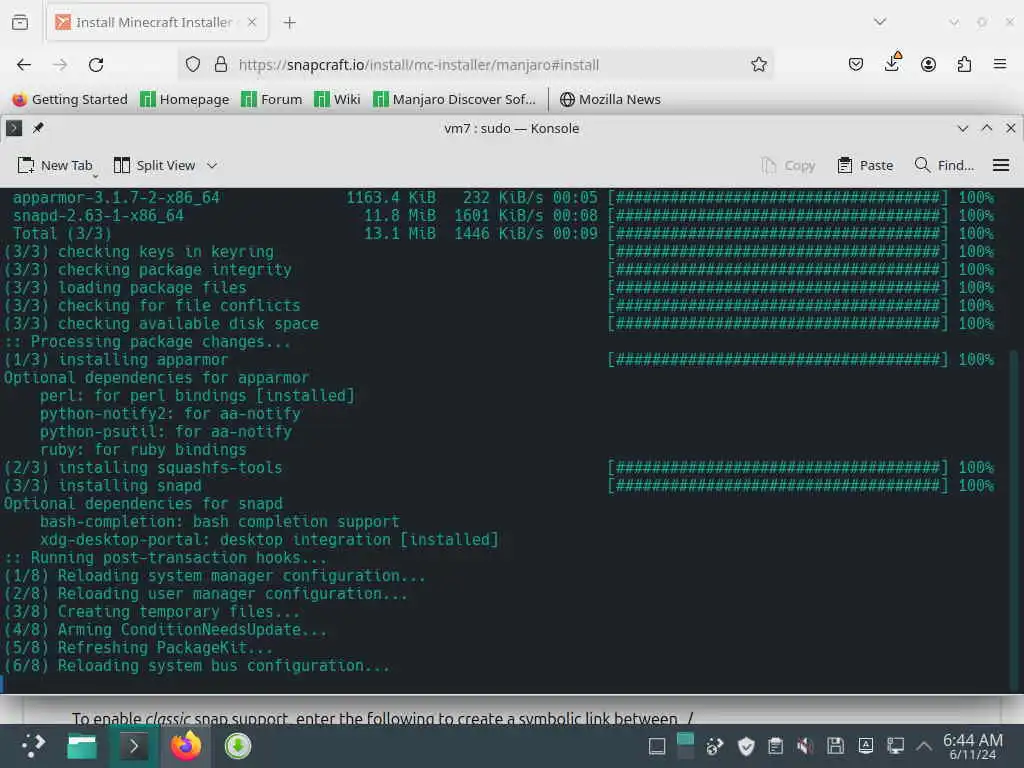This screenshot has height=768, width=1024.
Task: Click the Konsole vertical scrollbar
Action: [x=1014, y=520]
